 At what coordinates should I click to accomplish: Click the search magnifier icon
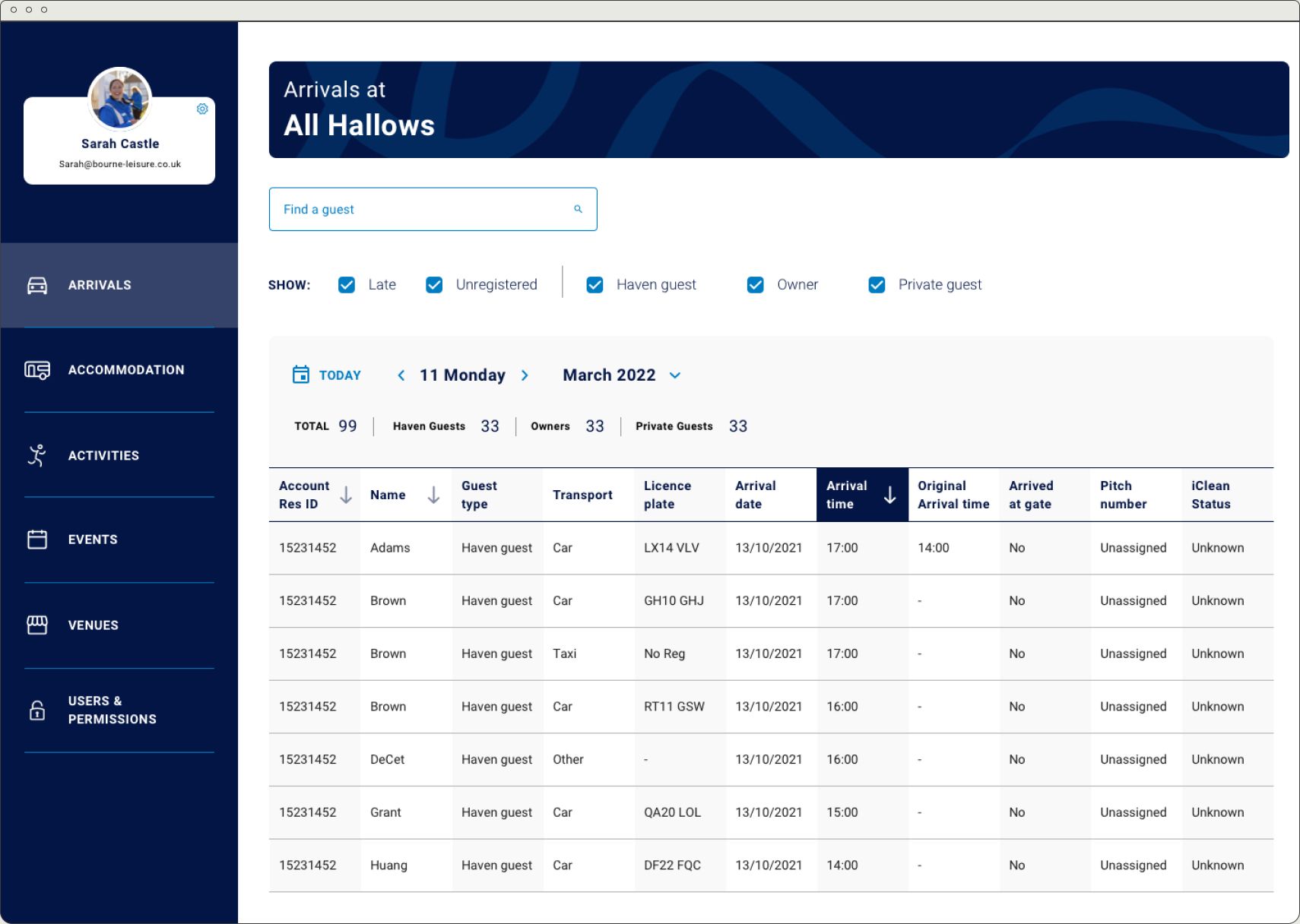pos(579,209)
